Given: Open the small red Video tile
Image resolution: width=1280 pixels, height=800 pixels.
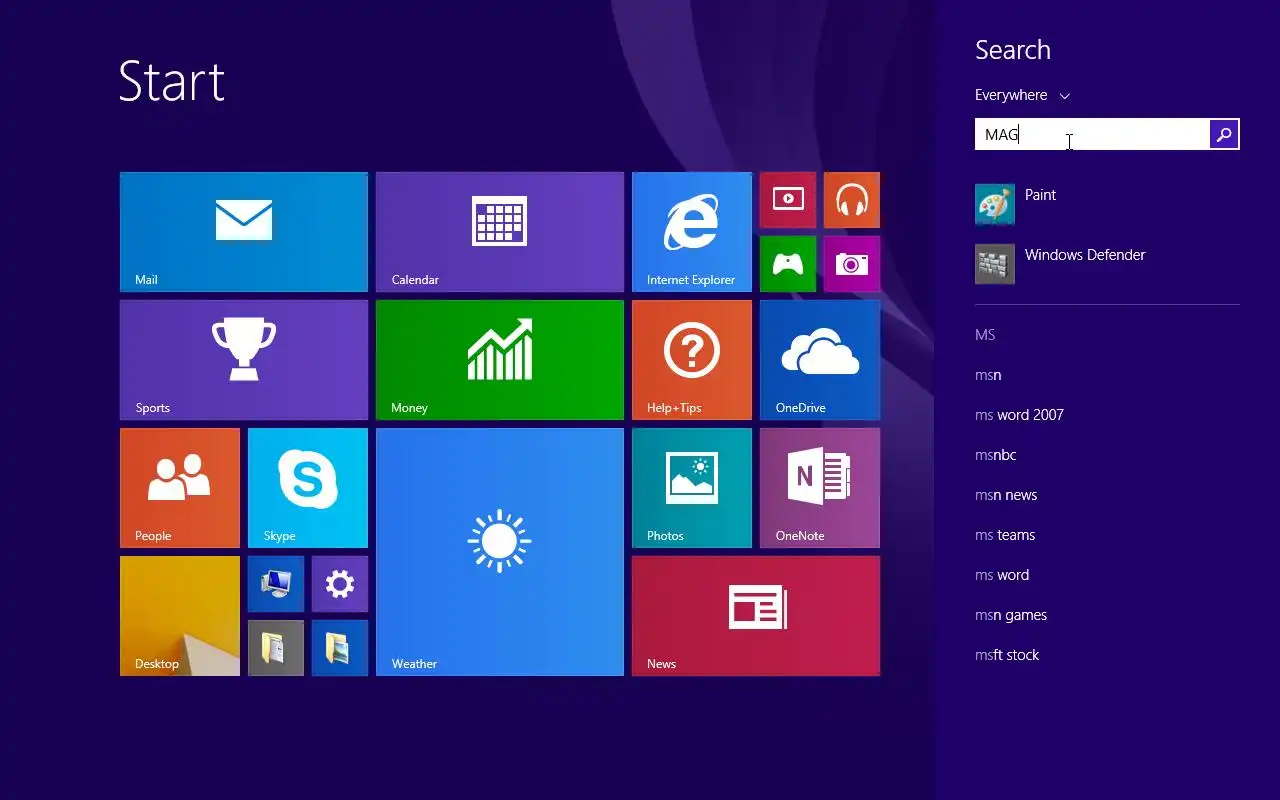Looking at the screenshot, I should point(788,200).
